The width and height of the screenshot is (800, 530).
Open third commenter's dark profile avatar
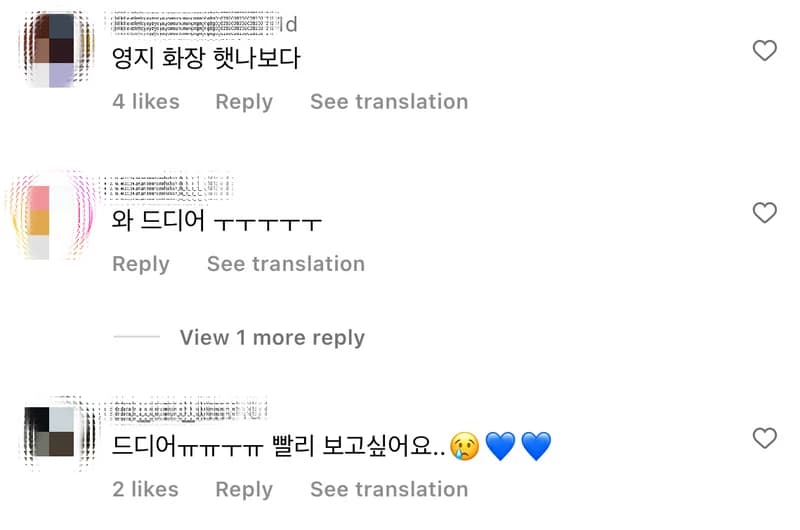tap(56, 432)
